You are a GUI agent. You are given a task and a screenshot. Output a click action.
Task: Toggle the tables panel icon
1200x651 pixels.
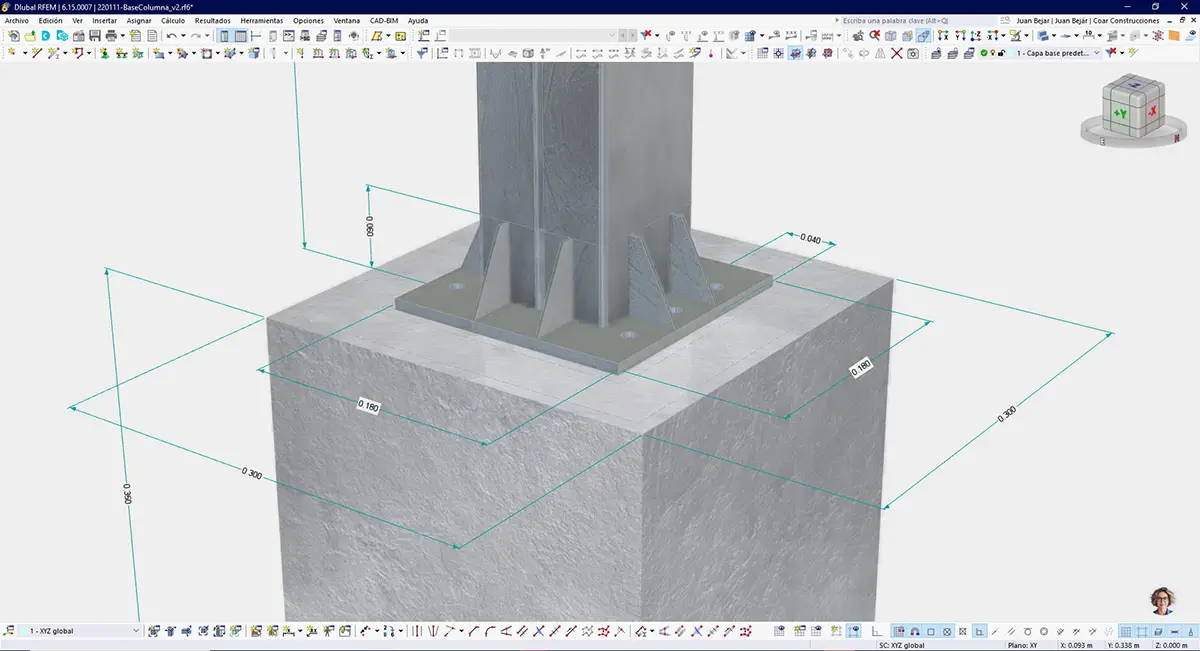pyautogui.click(x=240, y=35)
